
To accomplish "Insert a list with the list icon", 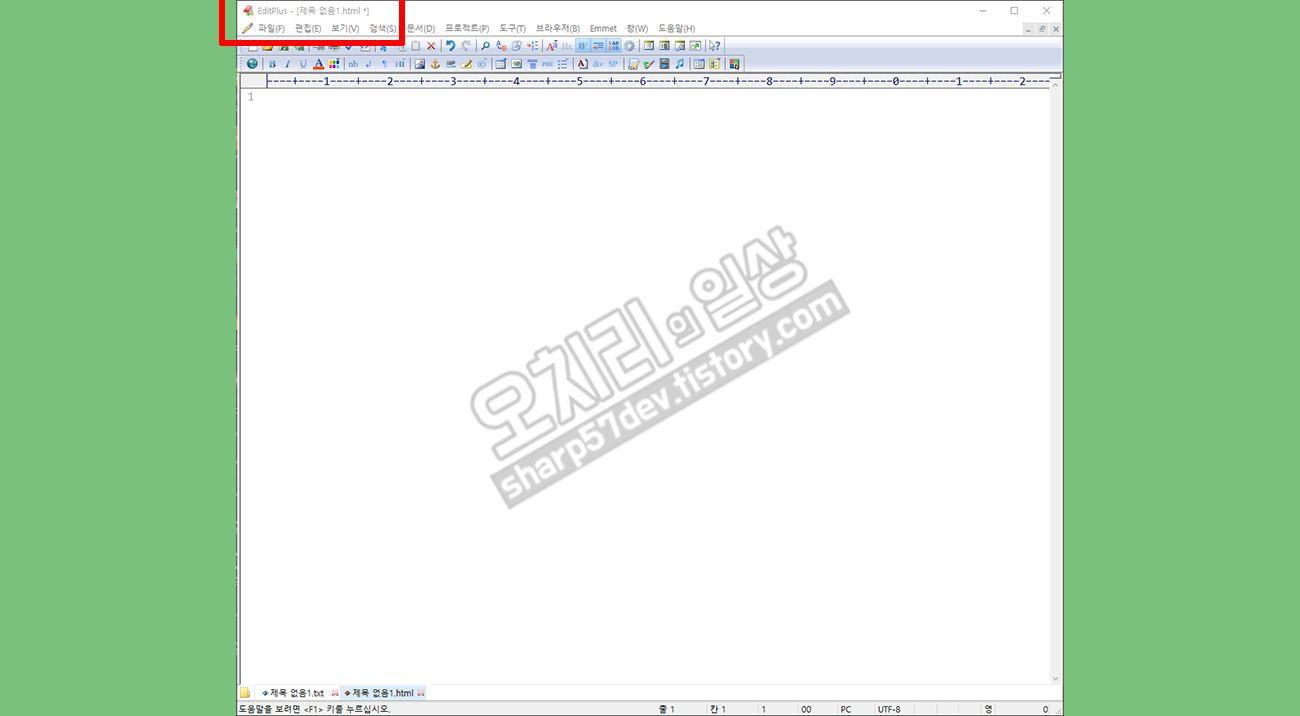I will tap(562, 64).
